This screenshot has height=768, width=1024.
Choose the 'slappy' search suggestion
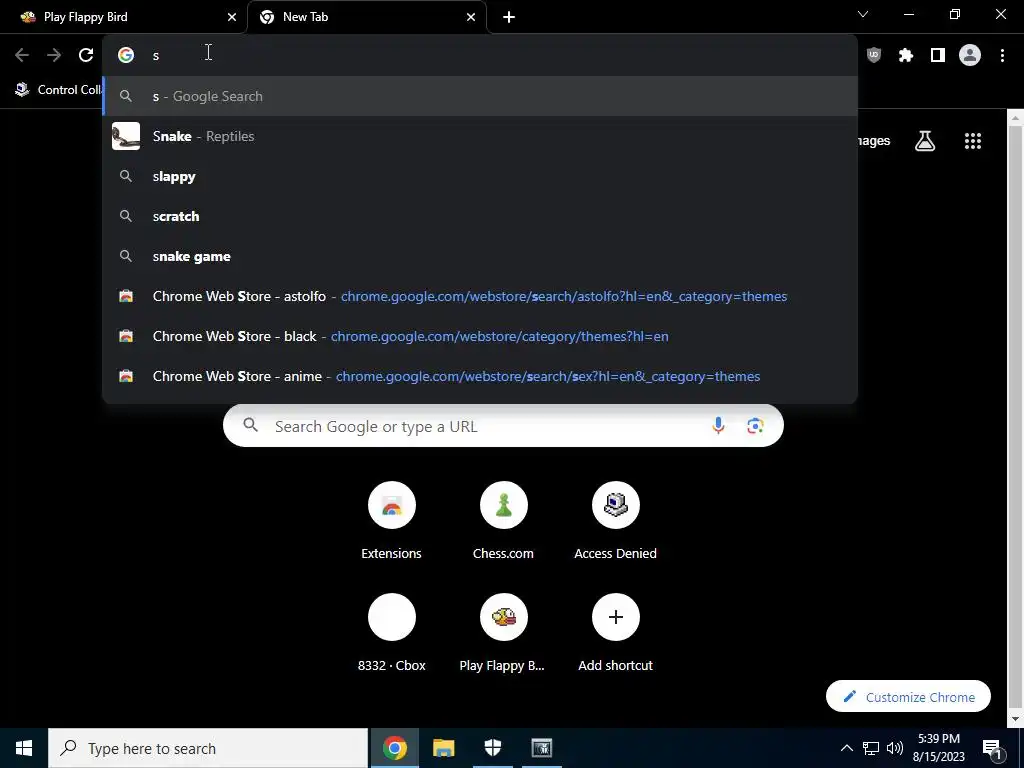[x=480, y=176]
